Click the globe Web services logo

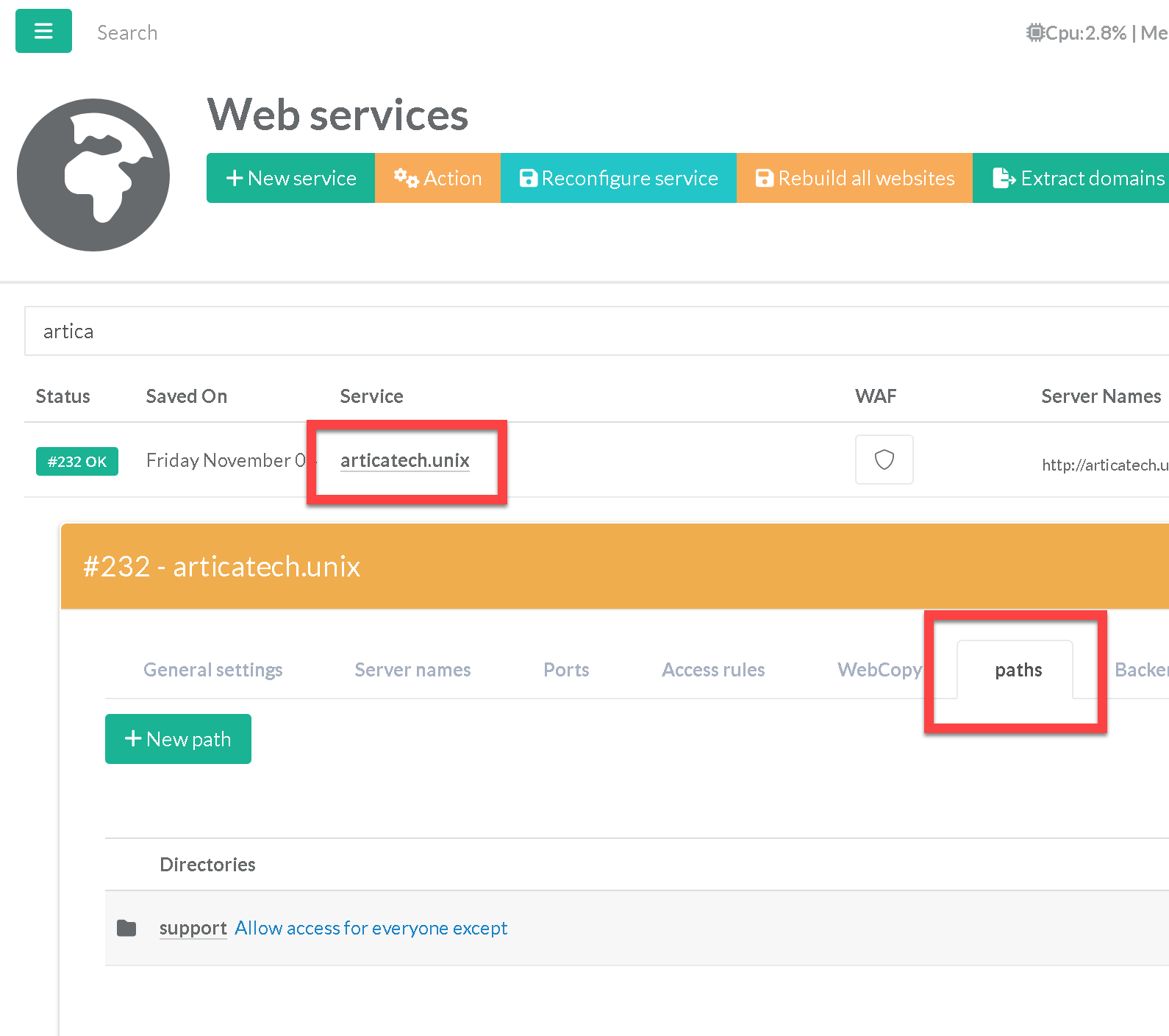pos(93,175)
